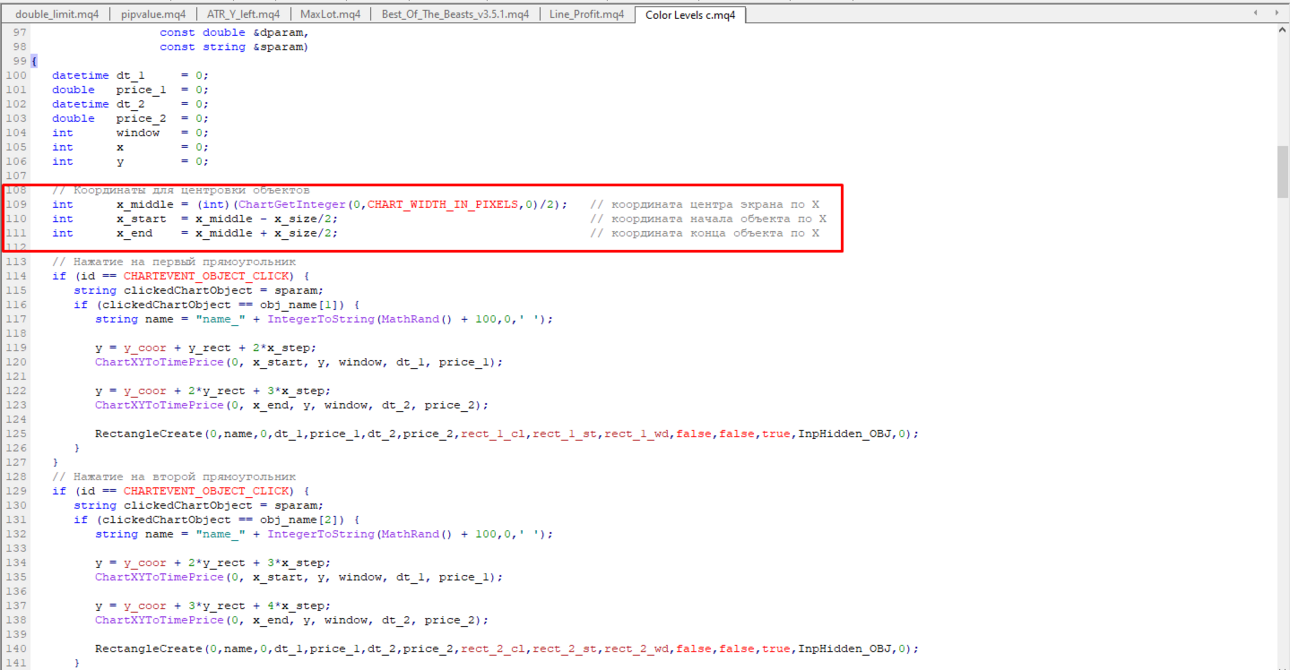This screenshot has height=670, width=1290.
Task: Click line number 125 in the gutter
Action: tap(15, 434)
